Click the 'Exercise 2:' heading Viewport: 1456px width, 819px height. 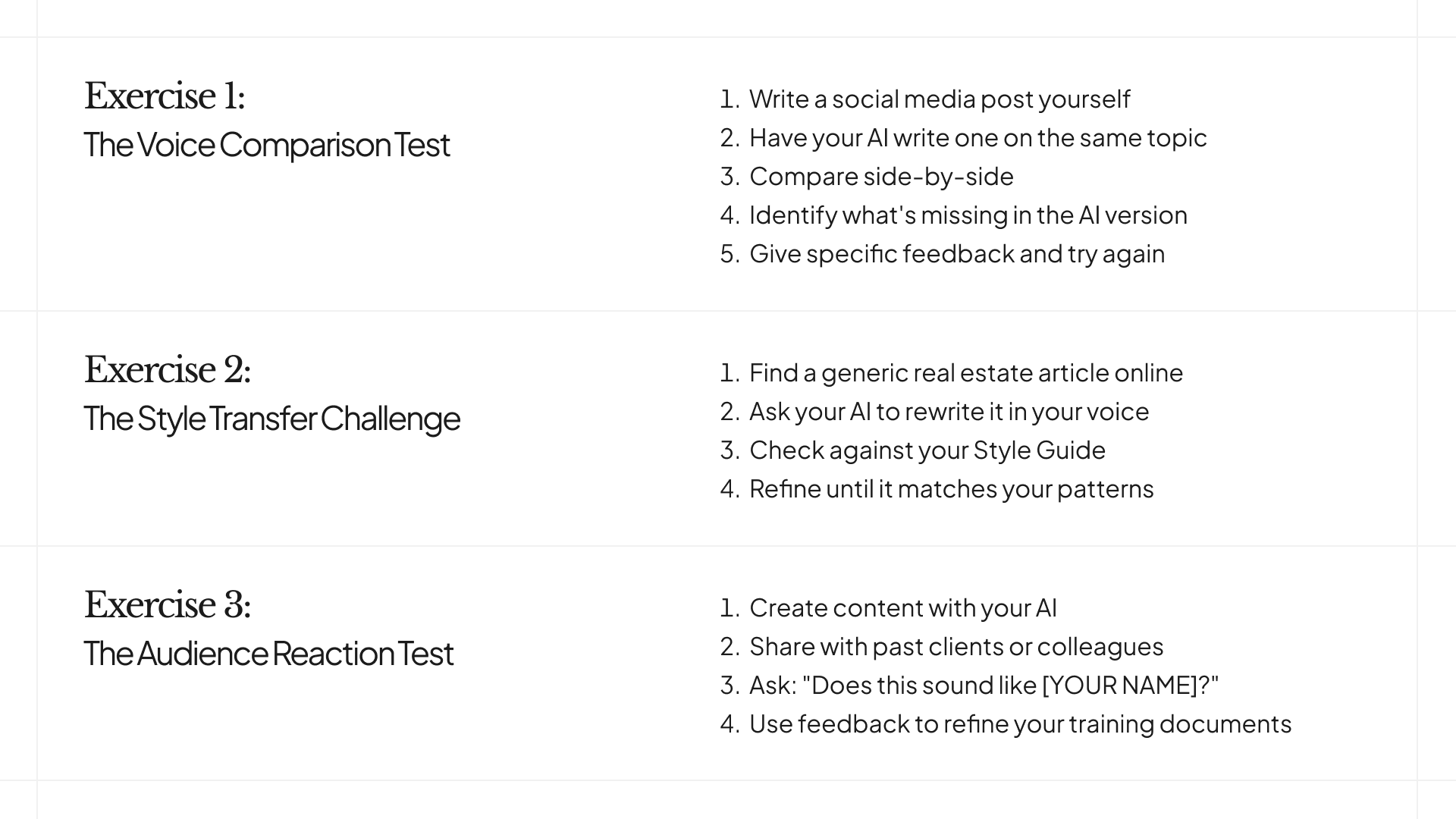pyautogui.click(x=168, y=370)
